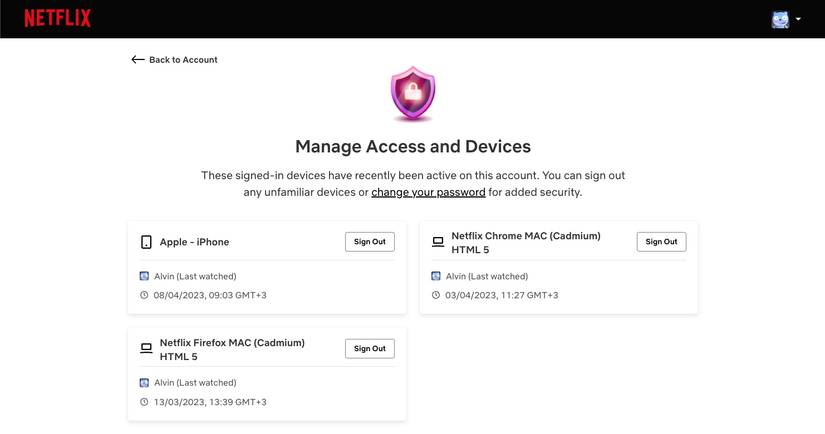
Task: Click the profile avatar icon
Action: pos(780,19)
